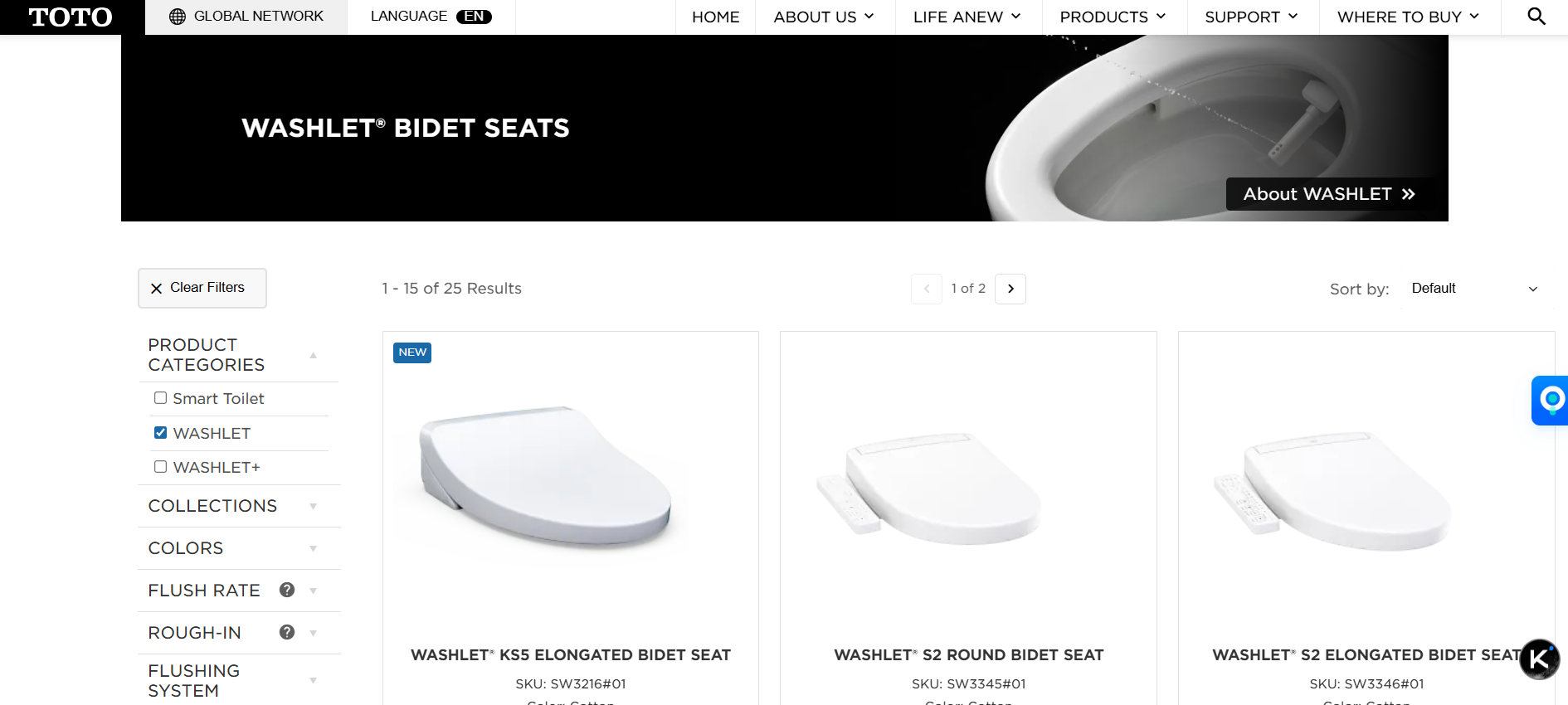1568x705 pixels.
Task: Uncheck the WASHLET category checkbox
Action: click(x=161, y=433)
